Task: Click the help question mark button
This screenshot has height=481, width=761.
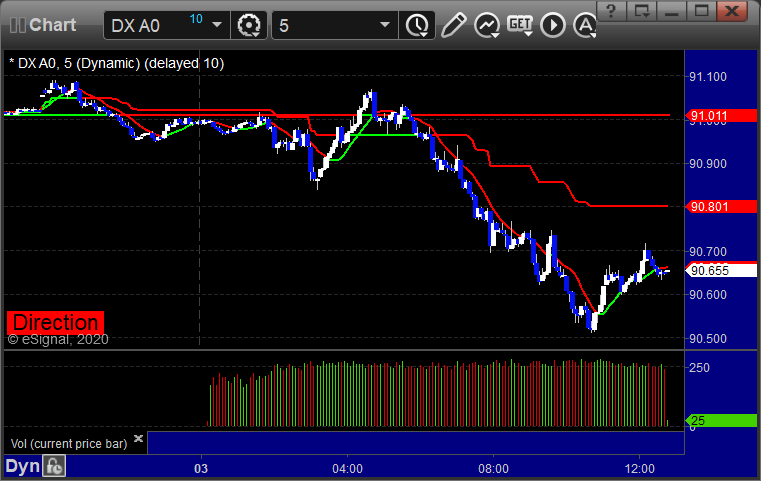Action: [611, 11]
